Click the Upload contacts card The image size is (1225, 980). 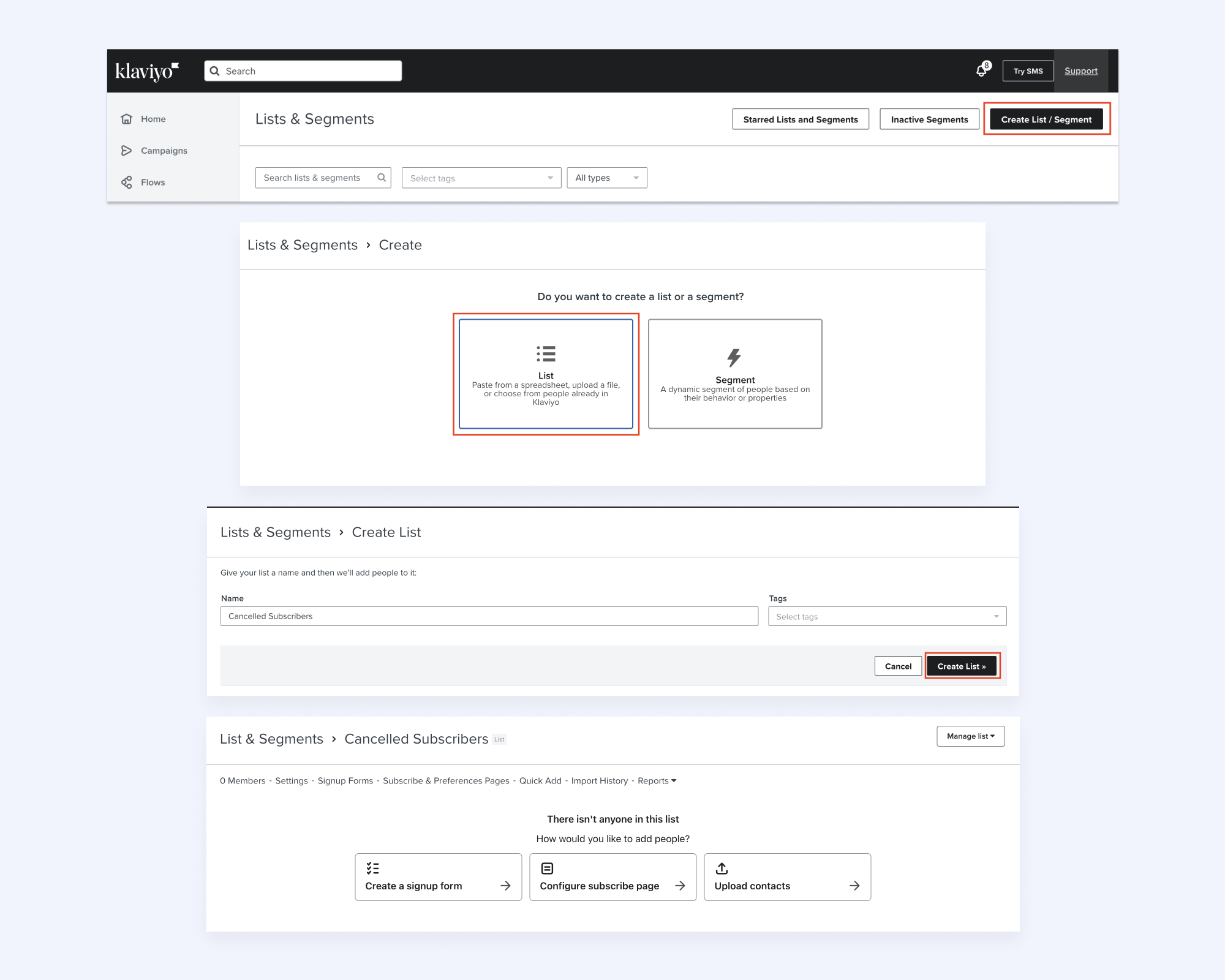(x=788, y=877)
